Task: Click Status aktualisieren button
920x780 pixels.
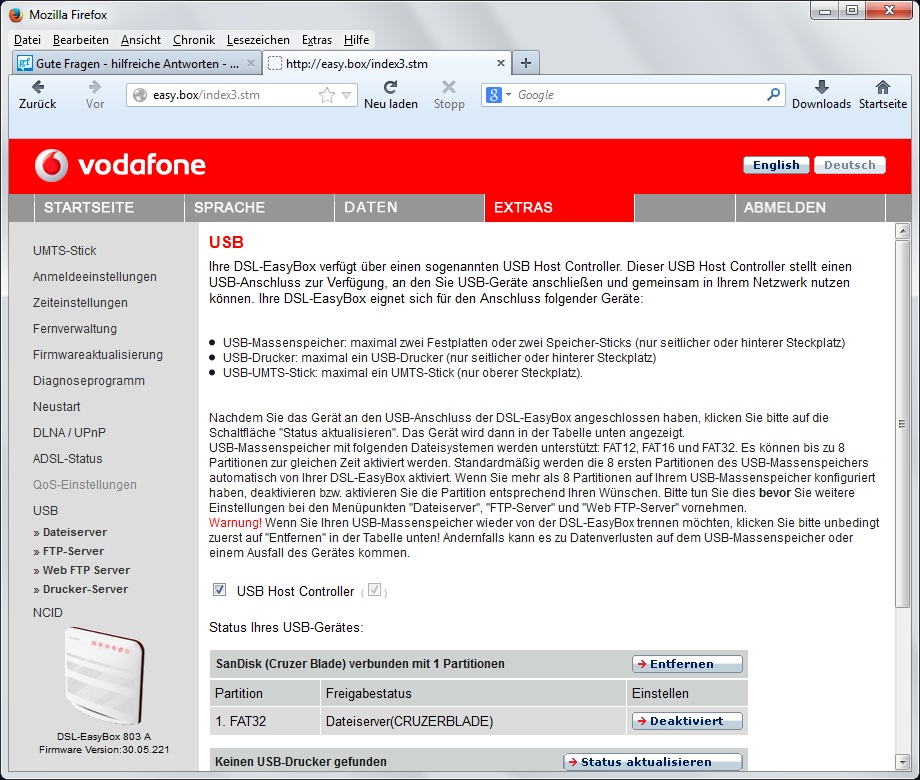Action: [x=652, y=762]
